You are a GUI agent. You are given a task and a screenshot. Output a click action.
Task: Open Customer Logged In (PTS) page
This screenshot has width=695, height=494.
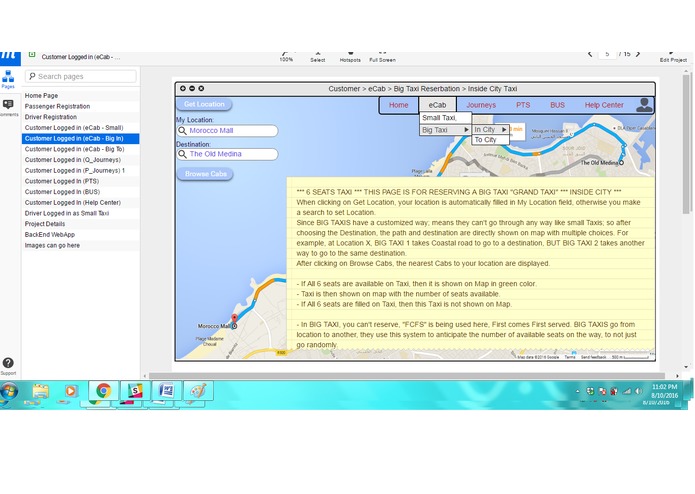(81, 181)
